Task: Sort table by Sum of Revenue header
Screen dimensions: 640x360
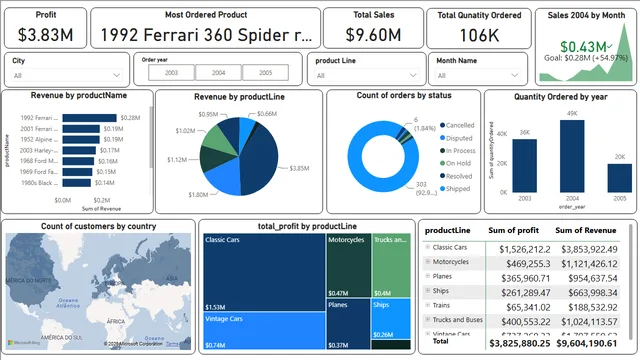Action: click(x=586, y=230)
